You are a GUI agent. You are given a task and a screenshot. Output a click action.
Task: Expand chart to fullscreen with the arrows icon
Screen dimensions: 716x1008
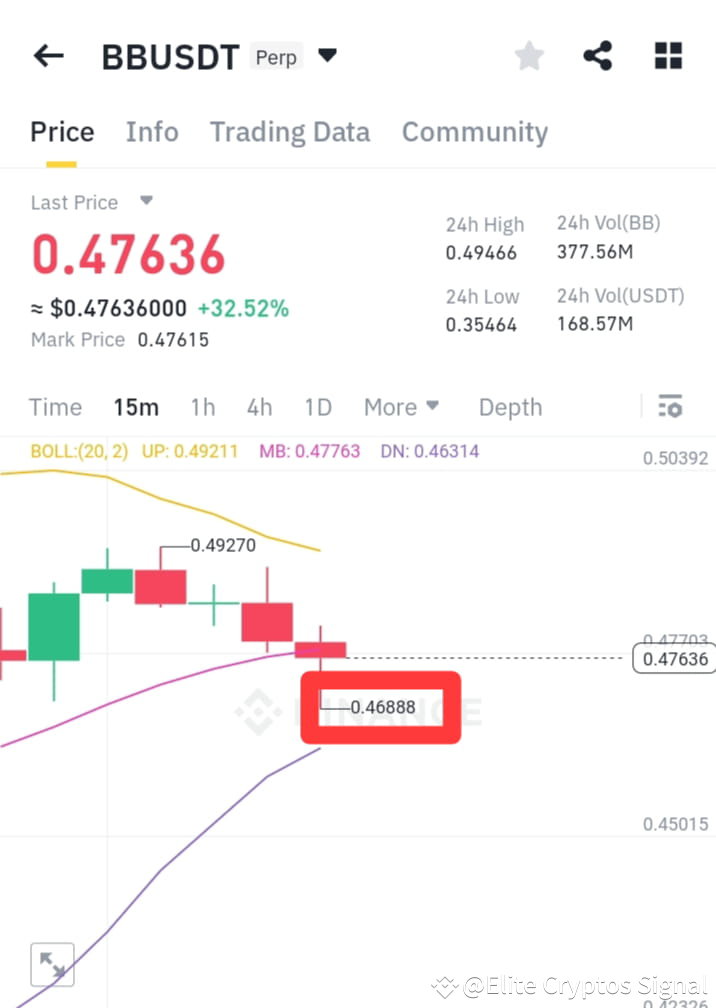pos(52,963)
